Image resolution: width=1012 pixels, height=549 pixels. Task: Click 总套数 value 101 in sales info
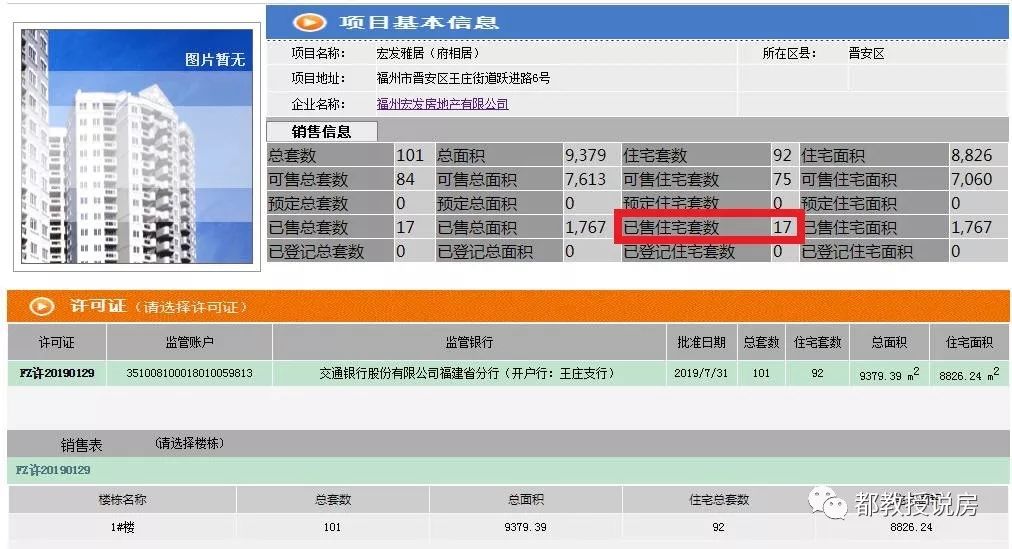pos(410,155)
